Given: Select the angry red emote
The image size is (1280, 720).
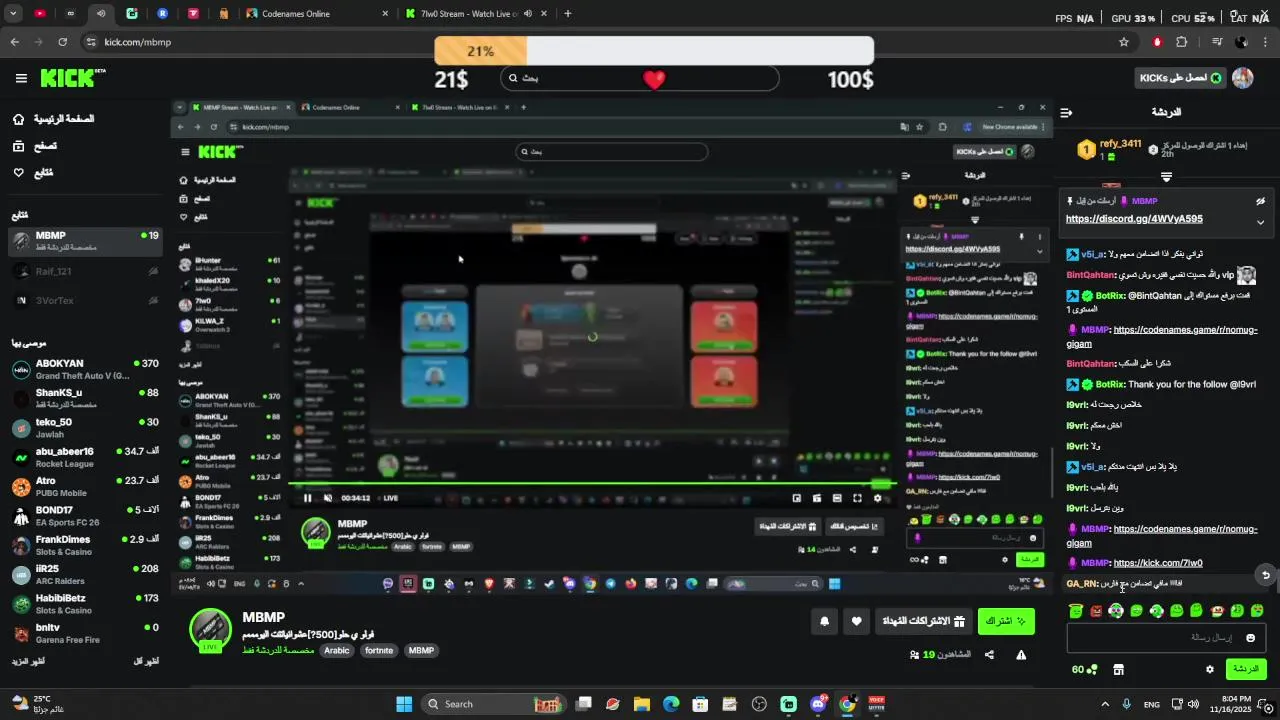Looking at the screenshot, I should [x=1096, y=611].
